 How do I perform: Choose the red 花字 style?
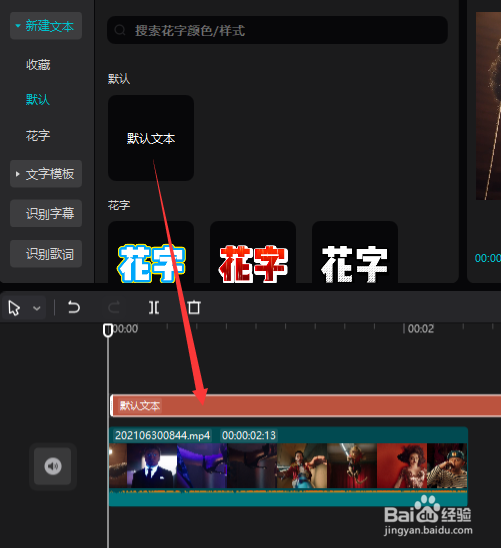(253, 252)
